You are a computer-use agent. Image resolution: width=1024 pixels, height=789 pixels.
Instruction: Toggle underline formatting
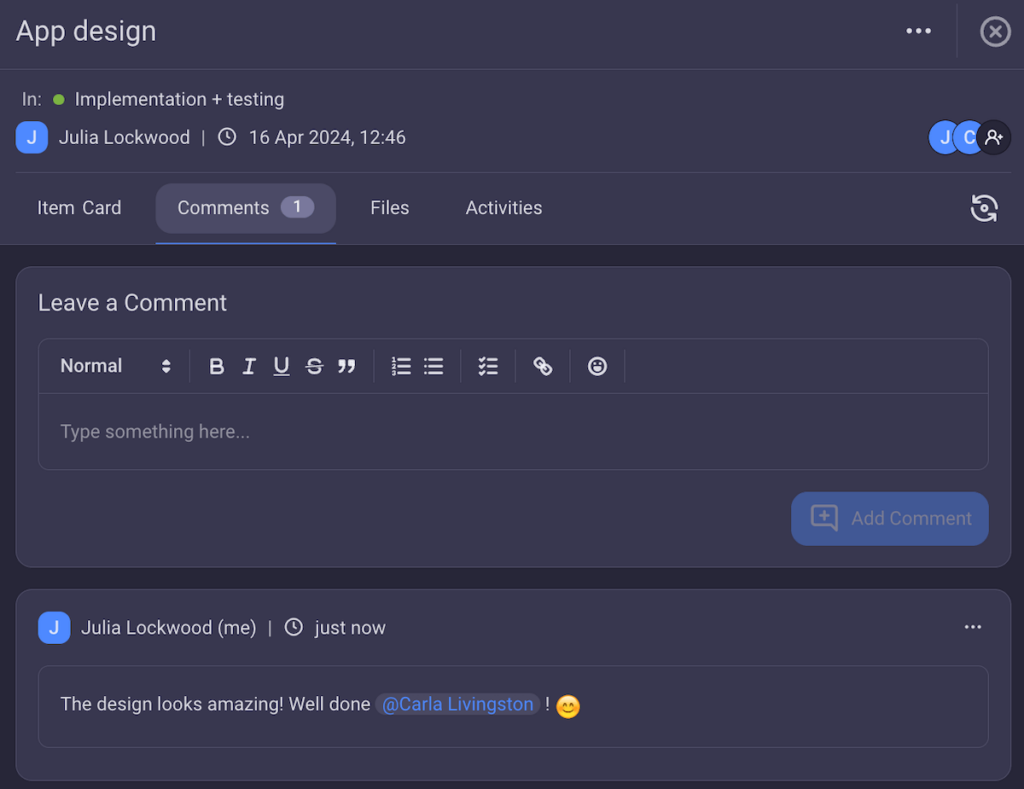[281, 366]
